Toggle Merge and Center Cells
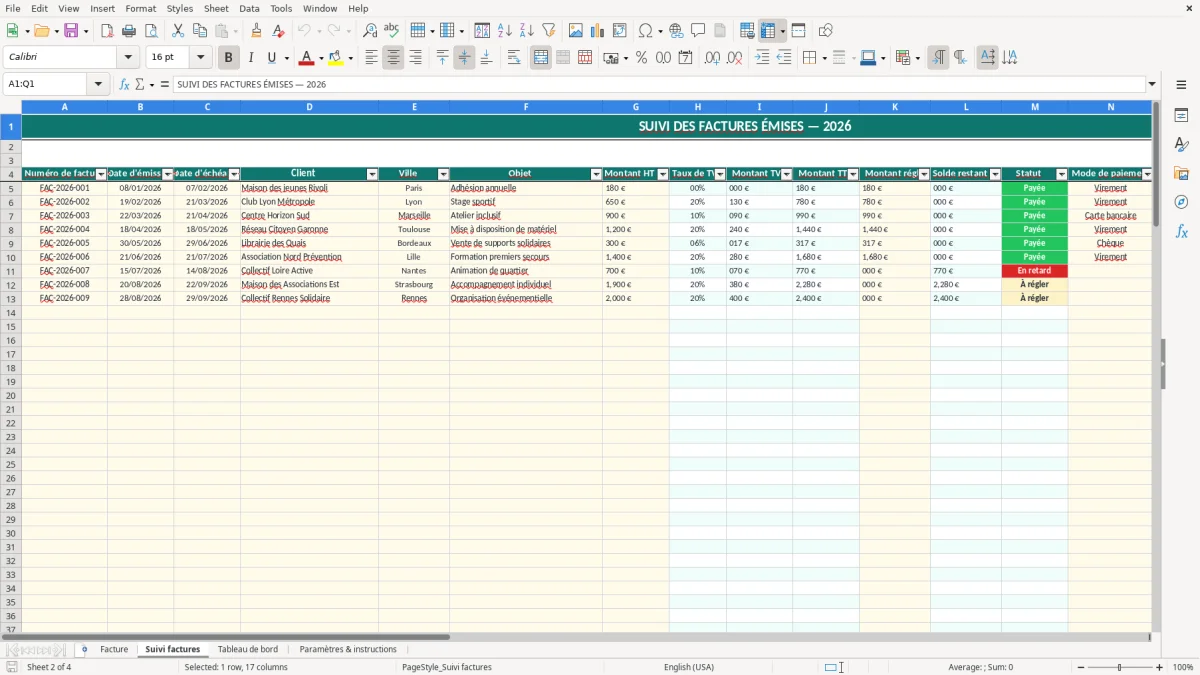 [x=541, y=58]
